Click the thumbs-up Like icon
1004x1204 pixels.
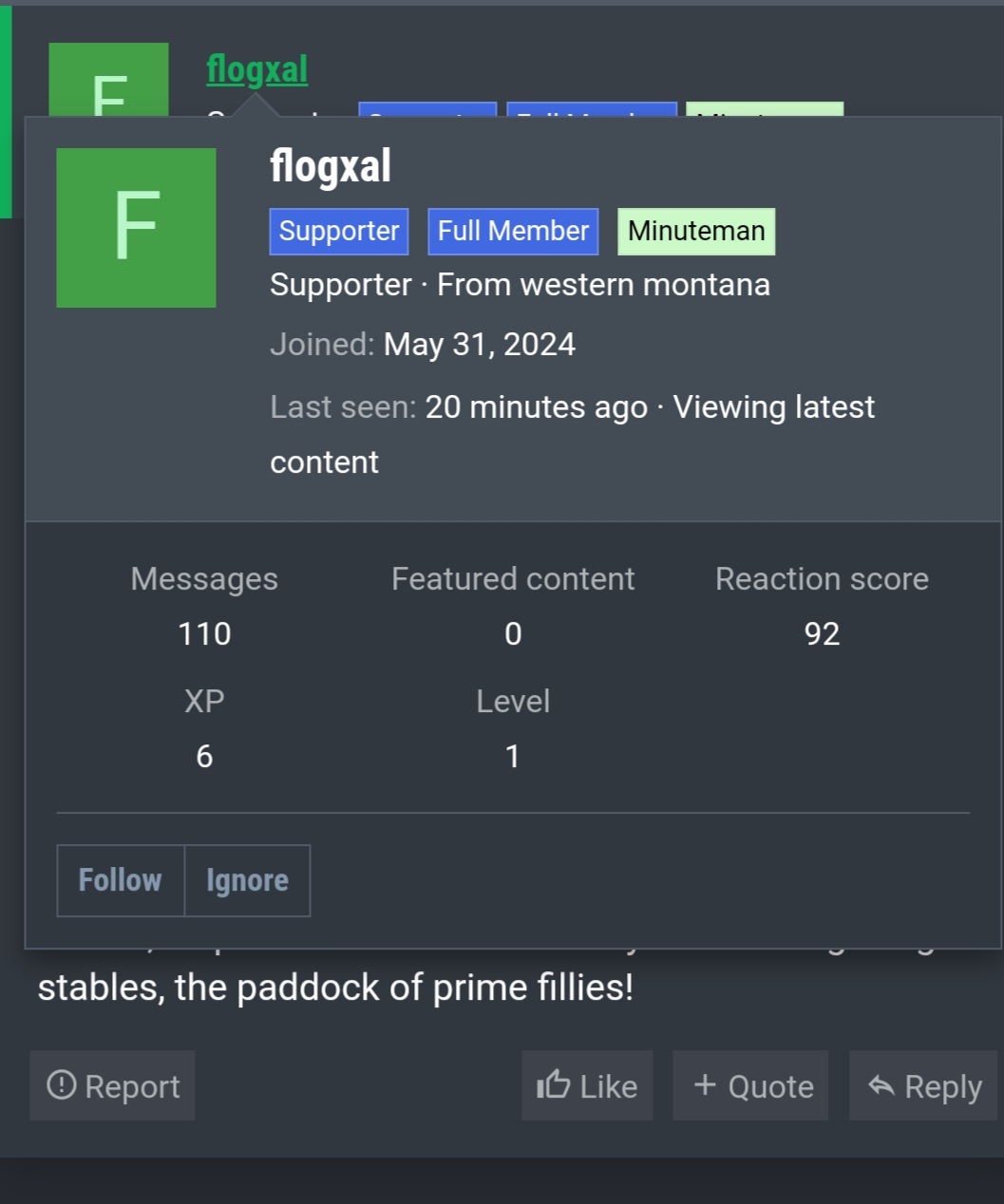coord(554,1084)
